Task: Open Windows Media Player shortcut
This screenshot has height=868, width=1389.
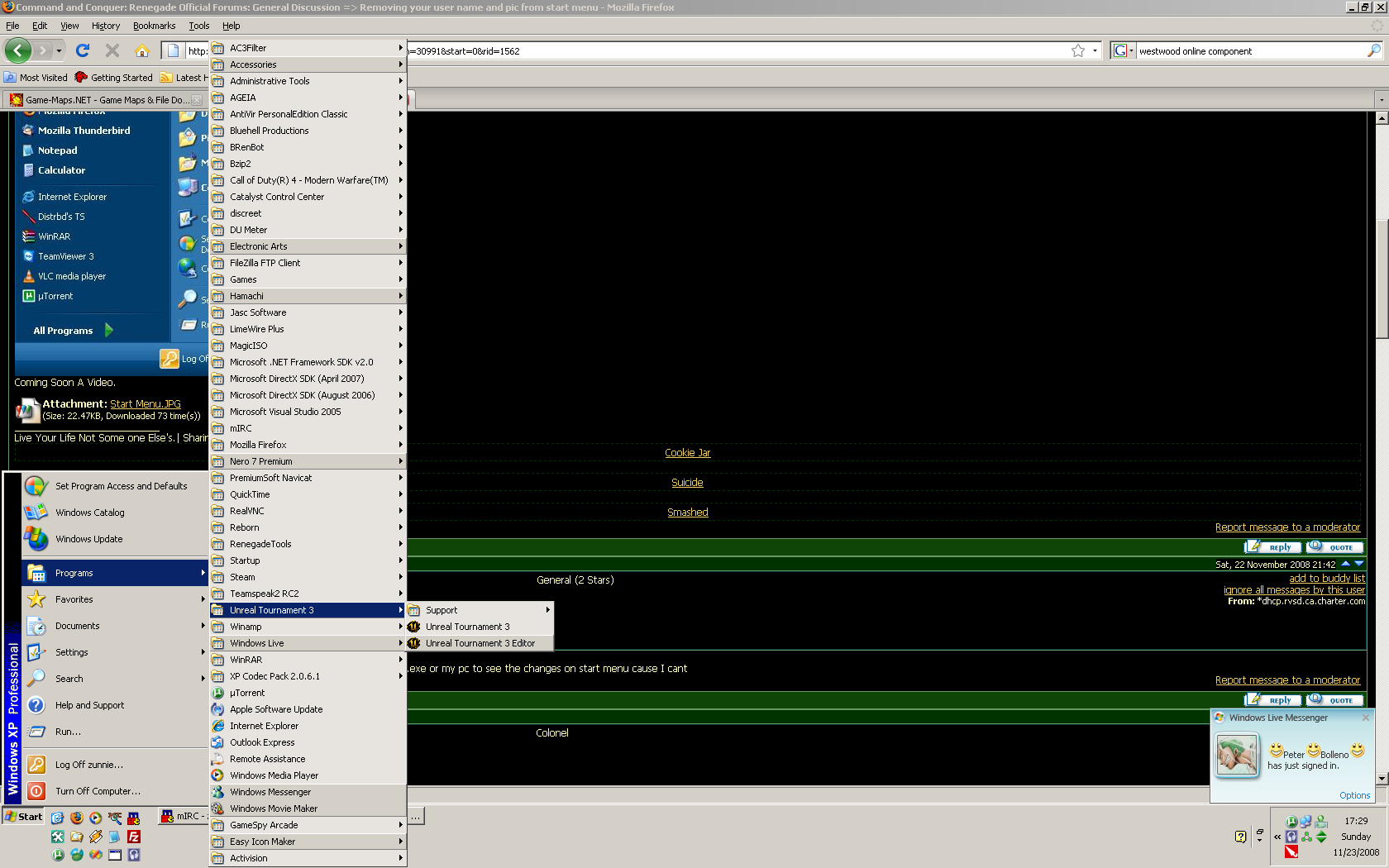Action: coord(274,775)
